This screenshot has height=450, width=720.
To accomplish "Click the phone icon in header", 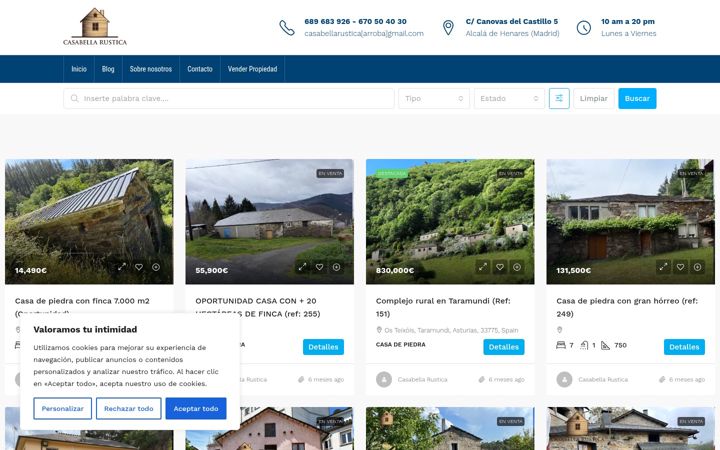I will [x=287, y=28].
